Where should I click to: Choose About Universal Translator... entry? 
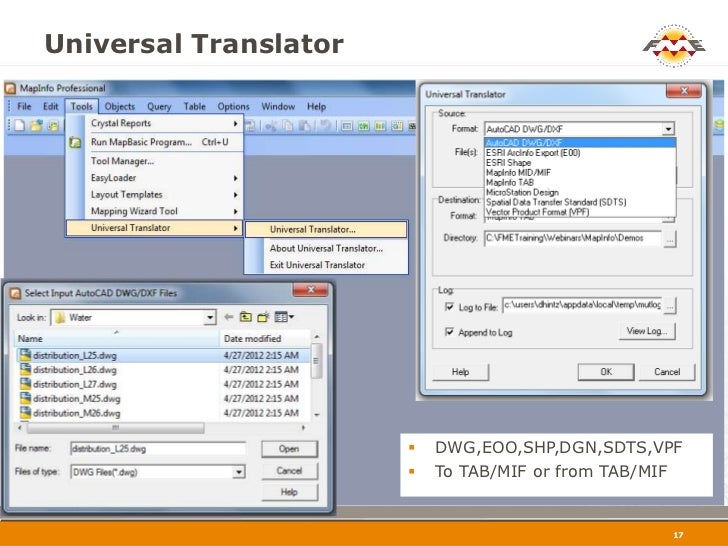[326, 248]
